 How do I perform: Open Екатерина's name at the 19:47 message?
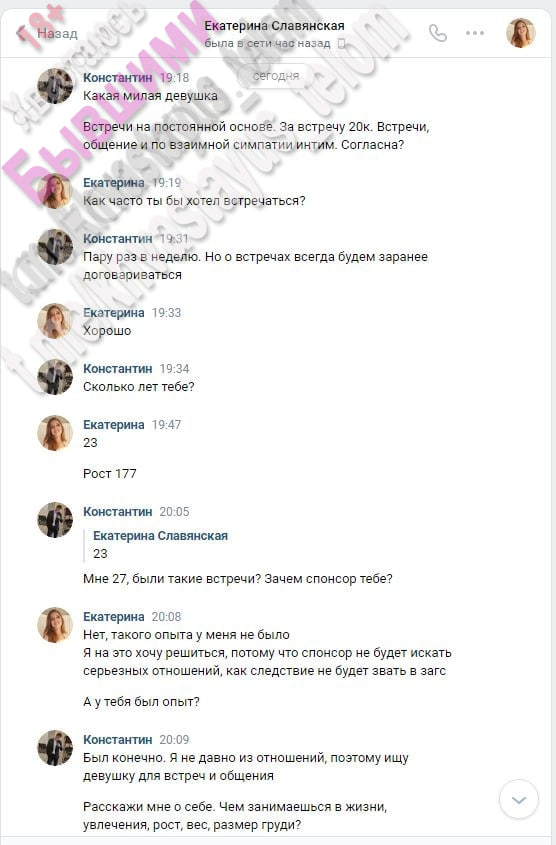tap(114, 425)
